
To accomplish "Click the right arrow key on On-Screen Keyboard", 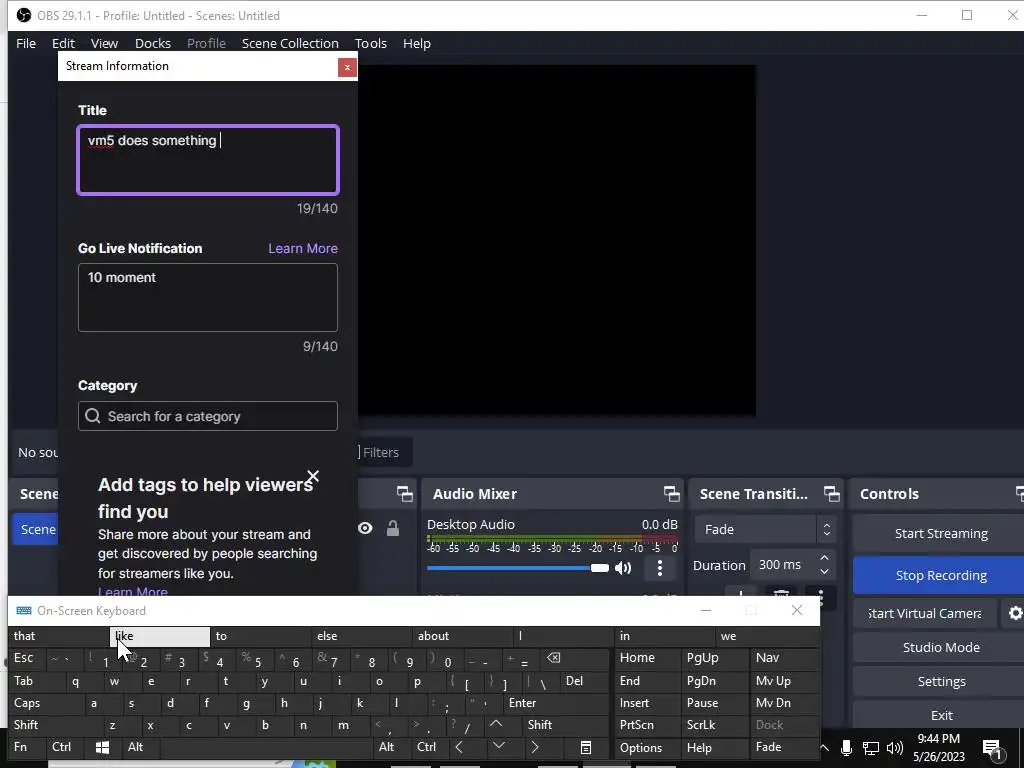I will [x=535, y=747].
